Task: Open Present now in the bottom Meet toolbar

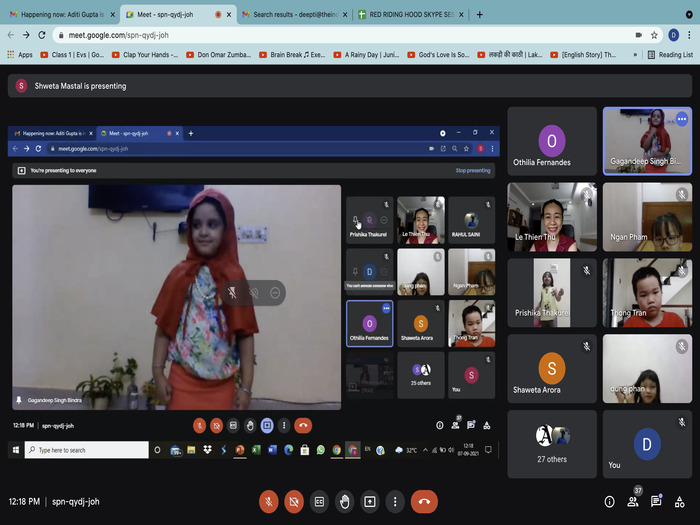Action: [x=370, y=502]
